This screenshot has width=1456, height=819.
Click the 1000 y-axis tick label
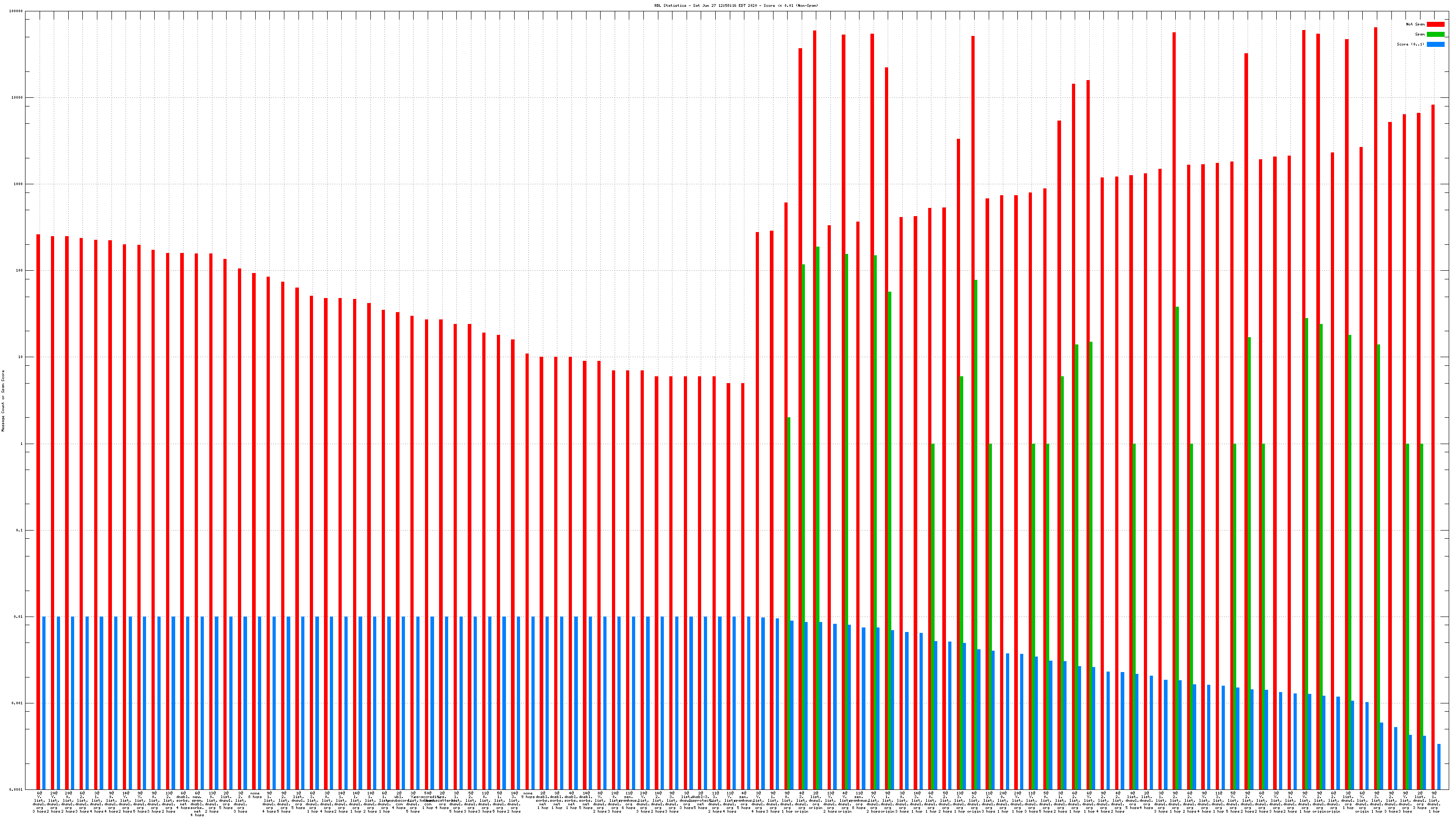[x=18, y=184]
